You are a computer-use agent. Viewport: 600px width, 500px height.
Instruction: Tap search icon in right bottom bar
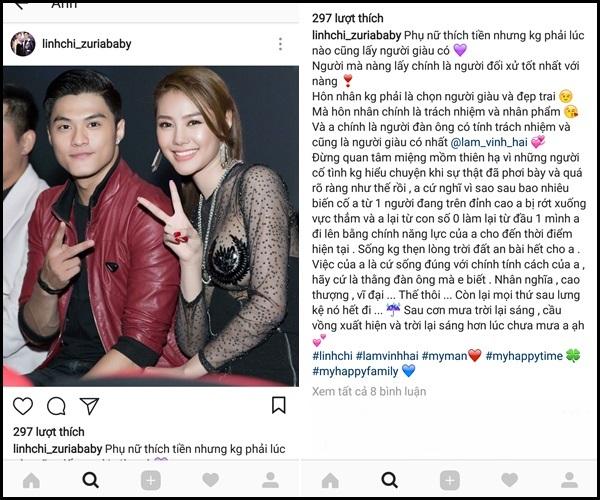click(390, 480)
